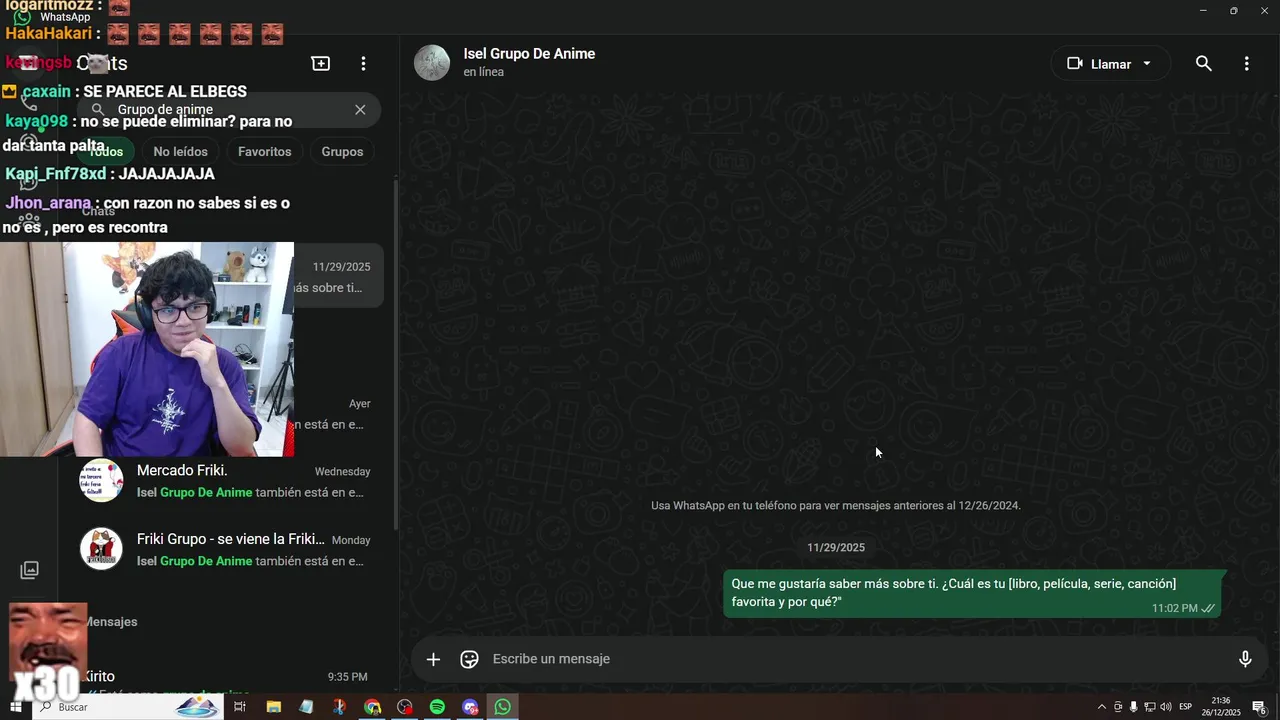Open the chat list three-dot menu

[363, 63]
